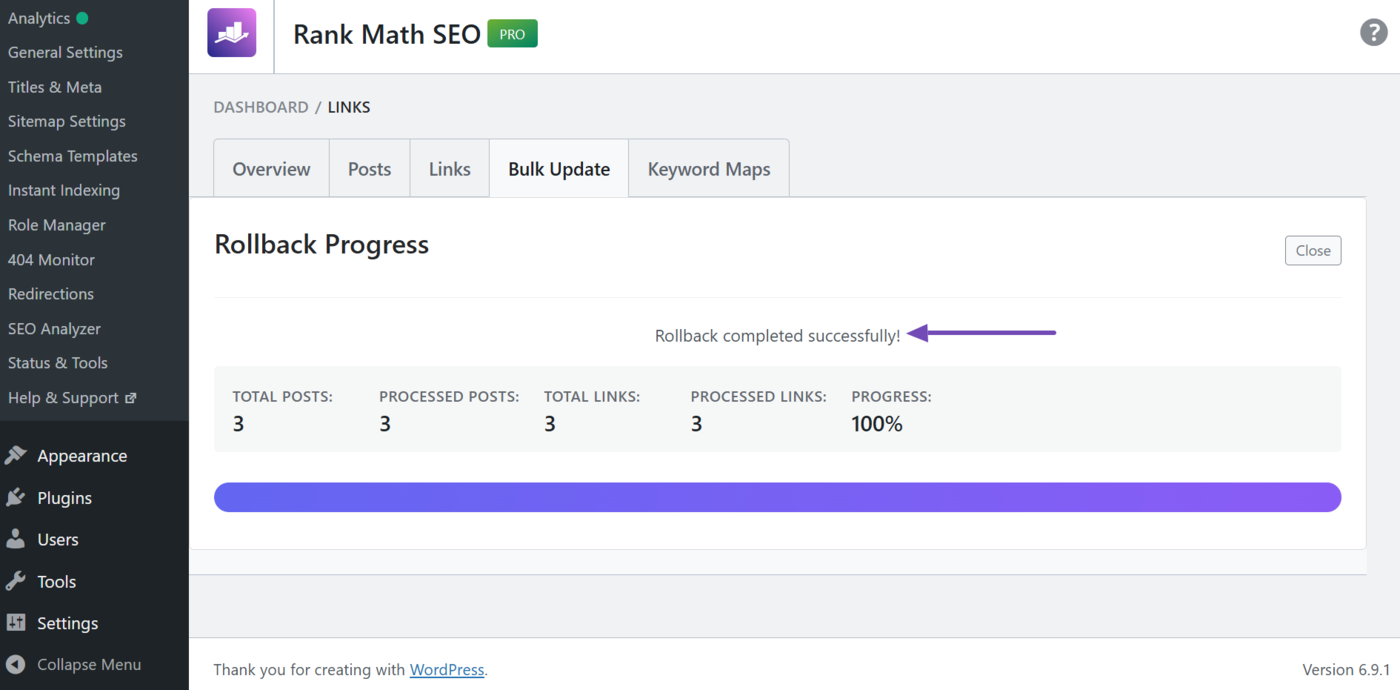Switch to the Overview tab

tap(271, 169)
